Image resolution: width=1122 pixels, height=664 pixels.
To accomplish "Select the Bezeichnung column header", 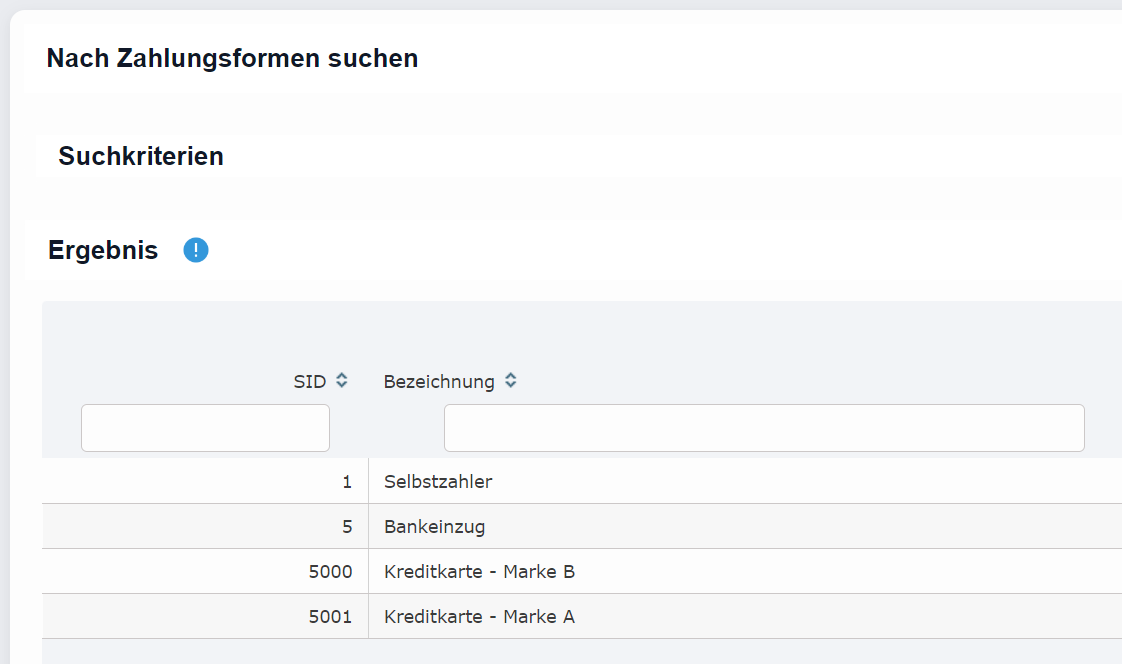I will 440,381.
